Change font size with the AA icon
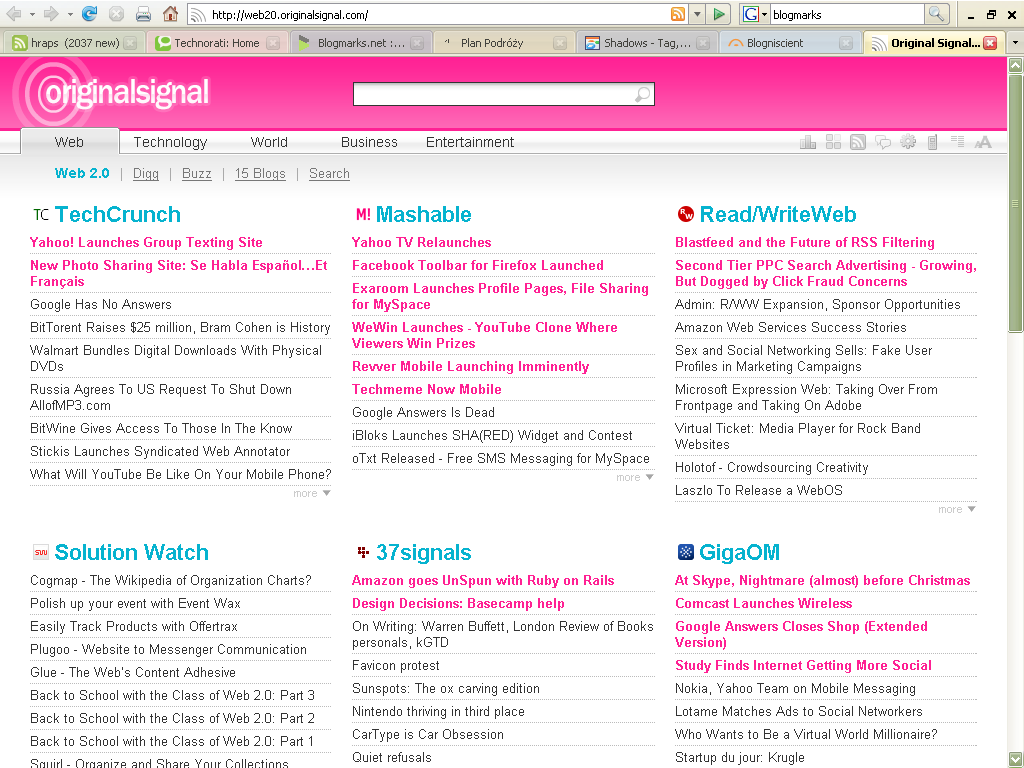Screen dimensions: 1024x768 point(983,142)
